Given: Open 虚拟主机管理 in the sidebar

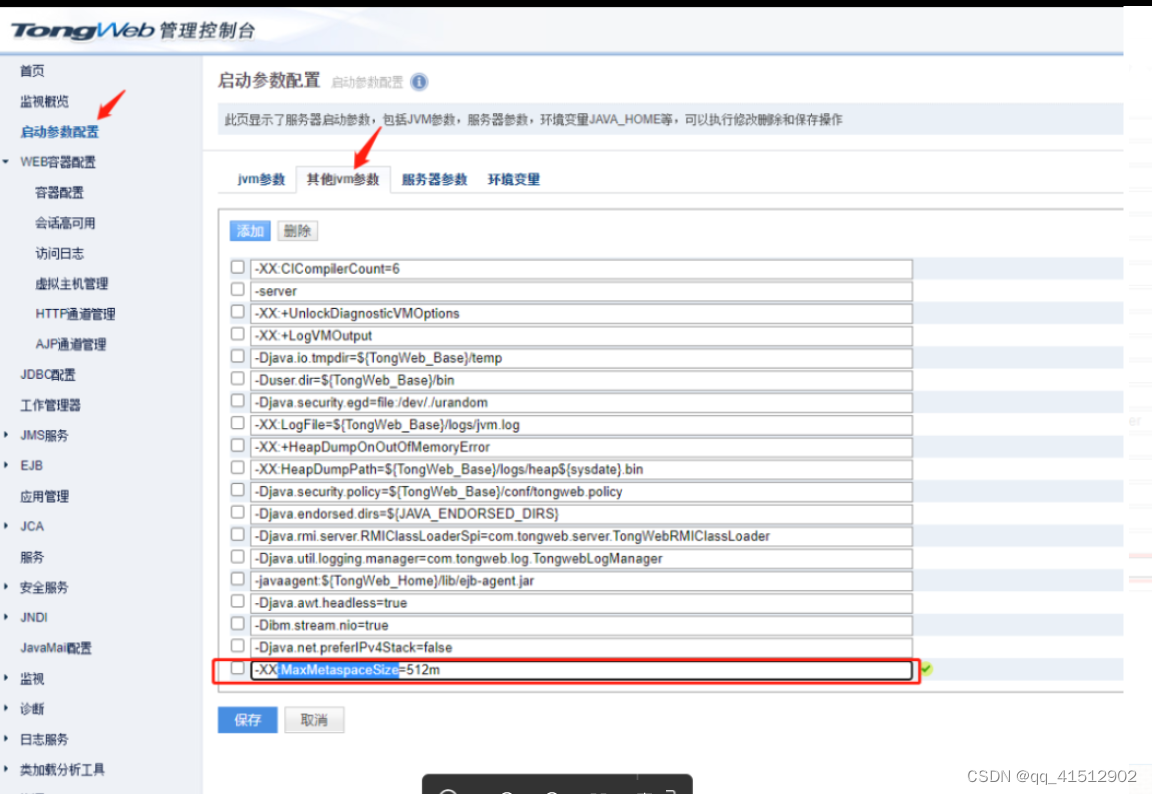Looking at the screenshot, I should pyautogui.click(x=71, y=284).
